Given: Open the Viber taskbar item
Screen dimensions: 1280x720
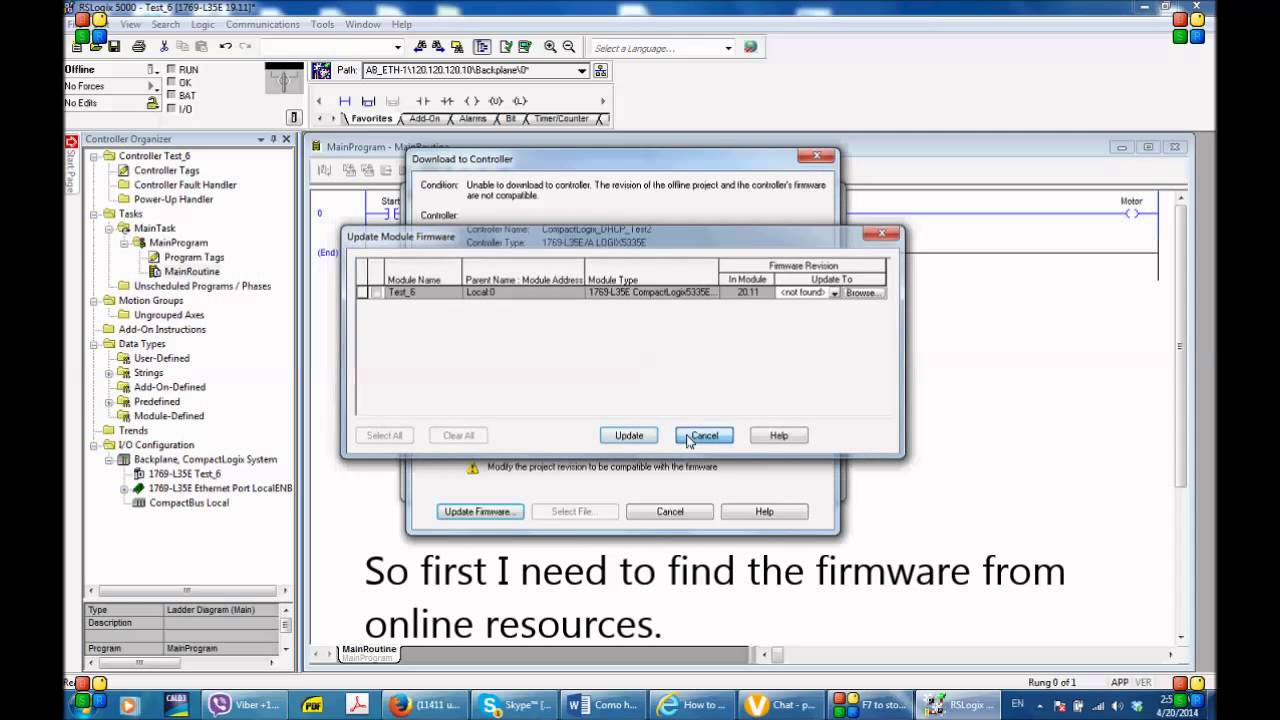Looking at the screenshot, I should 246,705.
